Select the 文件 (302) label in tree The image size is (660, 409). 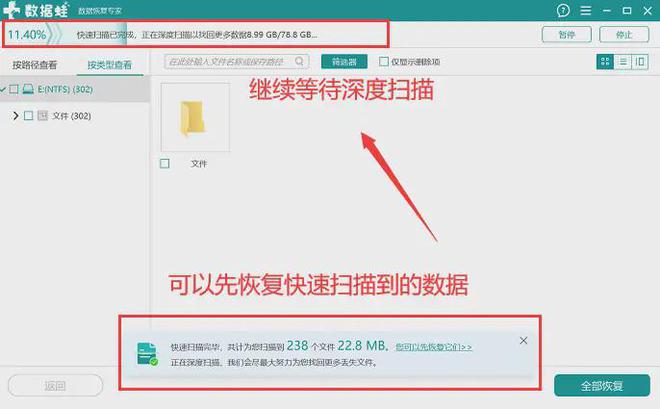click(72, 116)
